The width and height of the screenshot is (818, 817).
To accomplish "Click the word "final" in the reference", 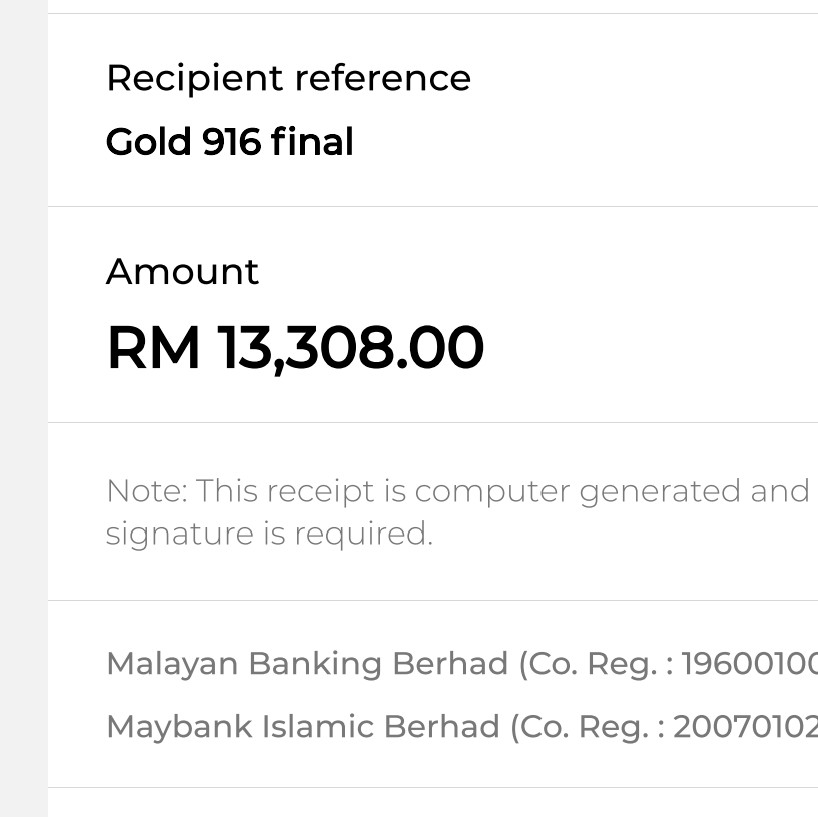I will [312, 142].
